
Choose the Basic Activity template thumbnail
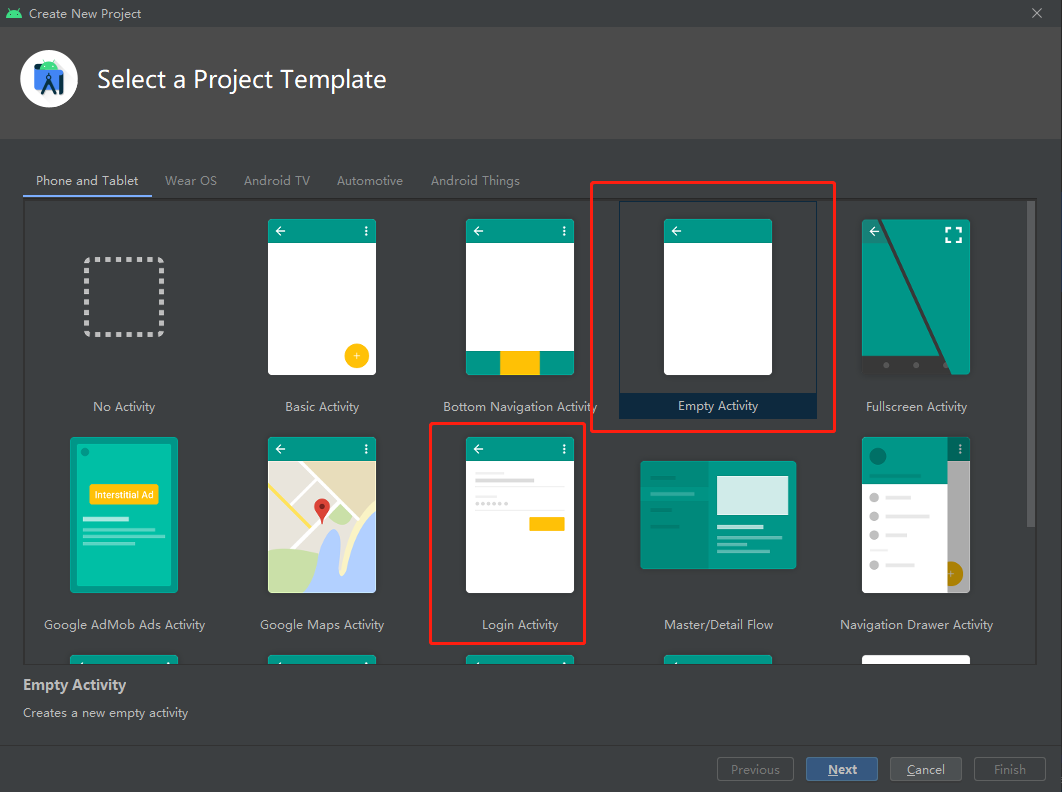point(322,297)
